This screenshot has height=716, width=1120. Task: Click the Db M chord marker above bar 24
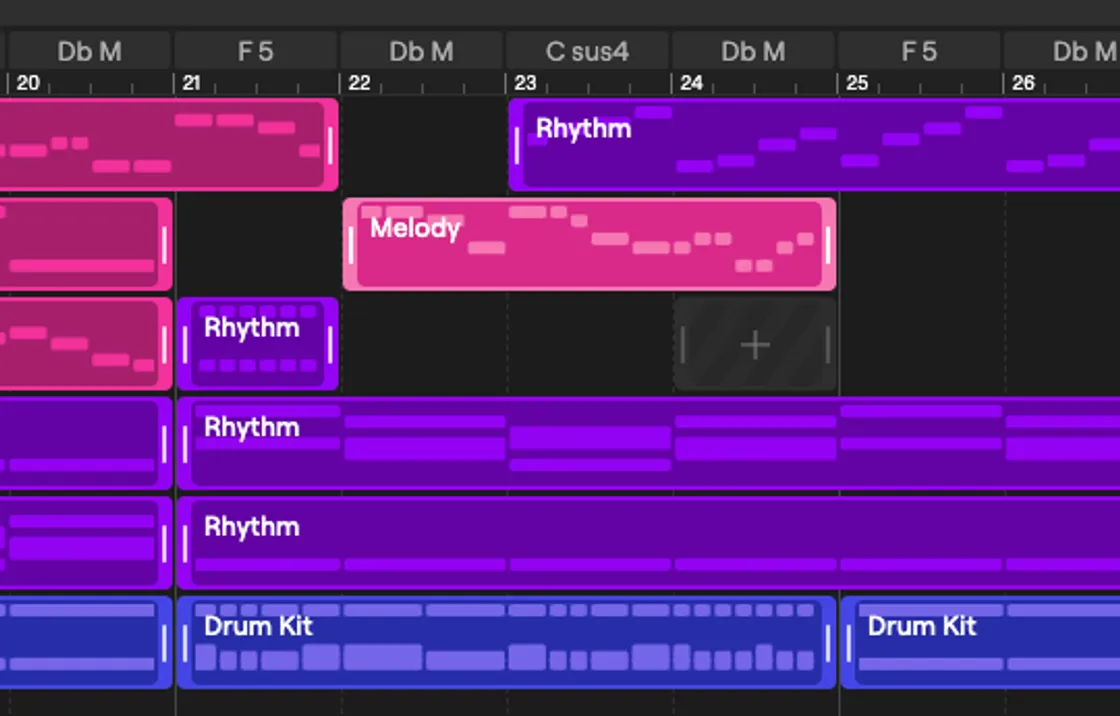click(753, 51)
